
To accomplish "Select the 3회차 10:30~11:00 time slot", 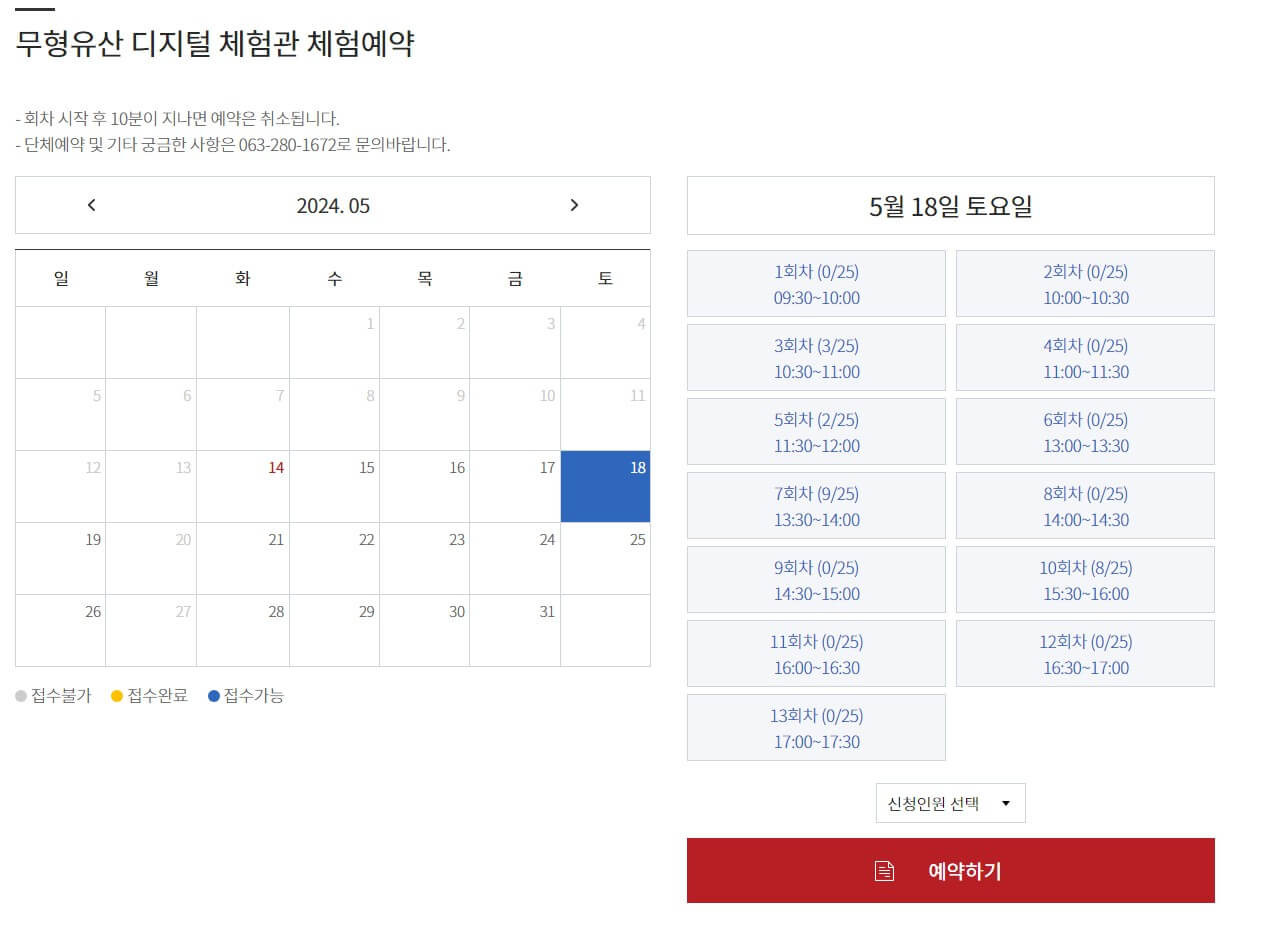I will click(x=816, y=357).
